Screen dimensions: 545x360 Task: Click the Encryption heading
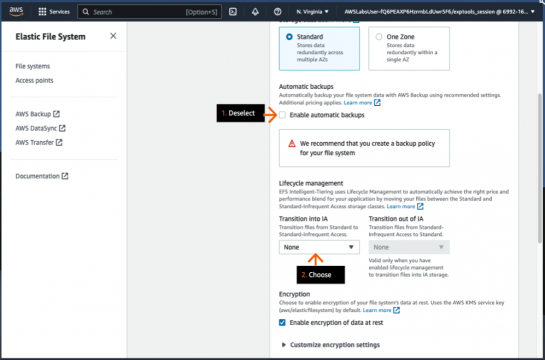click(x=294, y=294)
